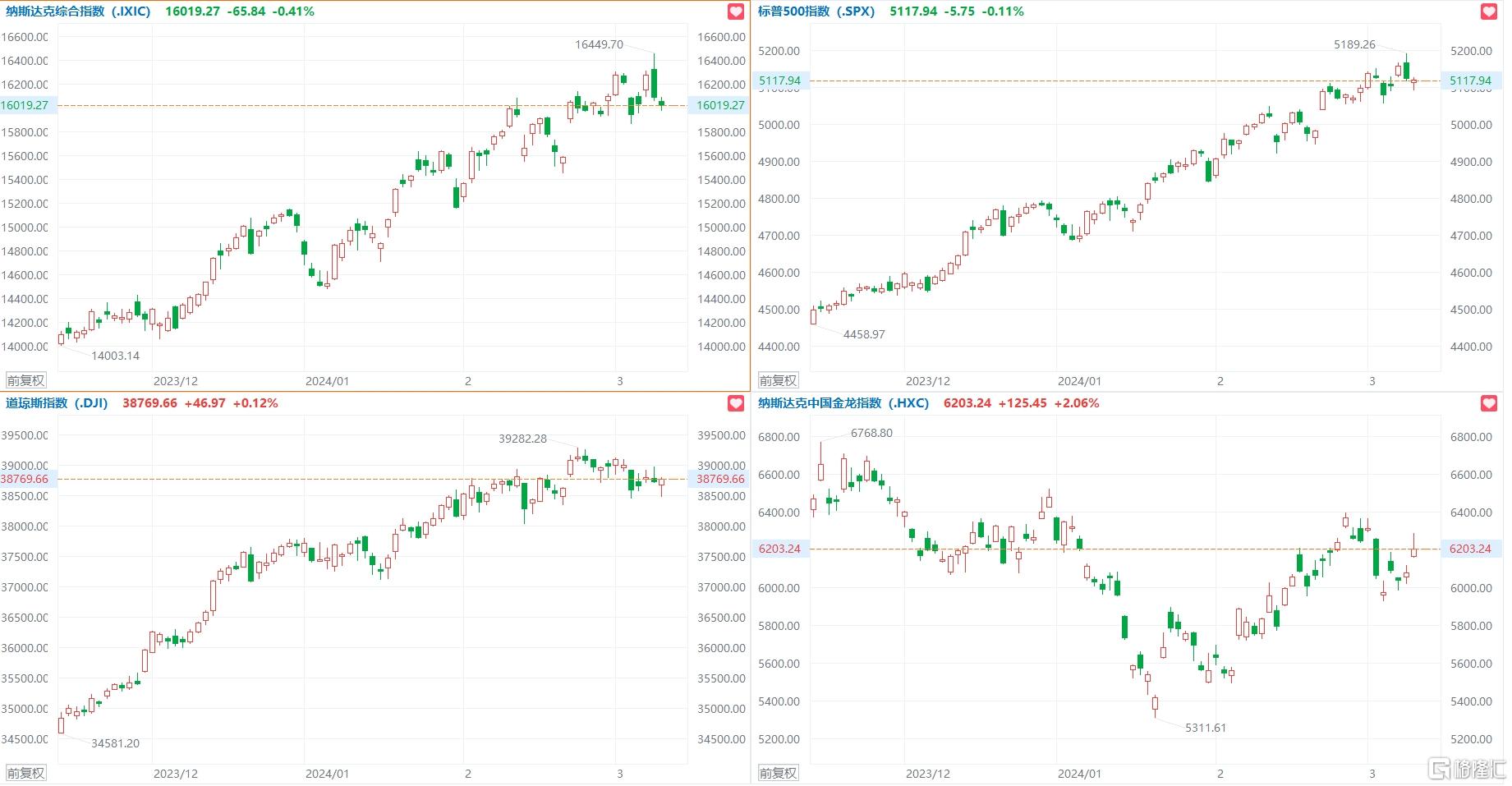Click the heart icon on Dow Jones chart
1512x786 pixels.
(x=736, y=403)
